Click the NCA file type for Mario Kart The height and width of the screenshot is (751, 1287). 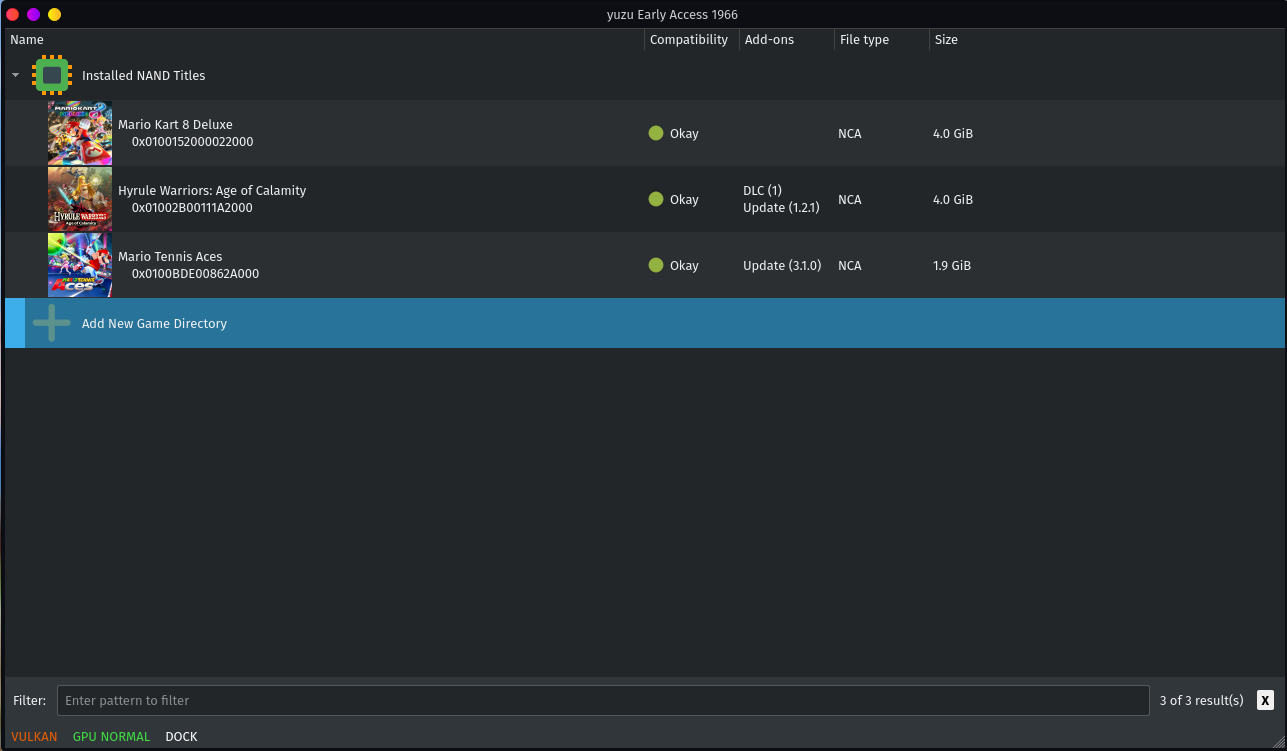pyautogui.click(x=850, y=134)
